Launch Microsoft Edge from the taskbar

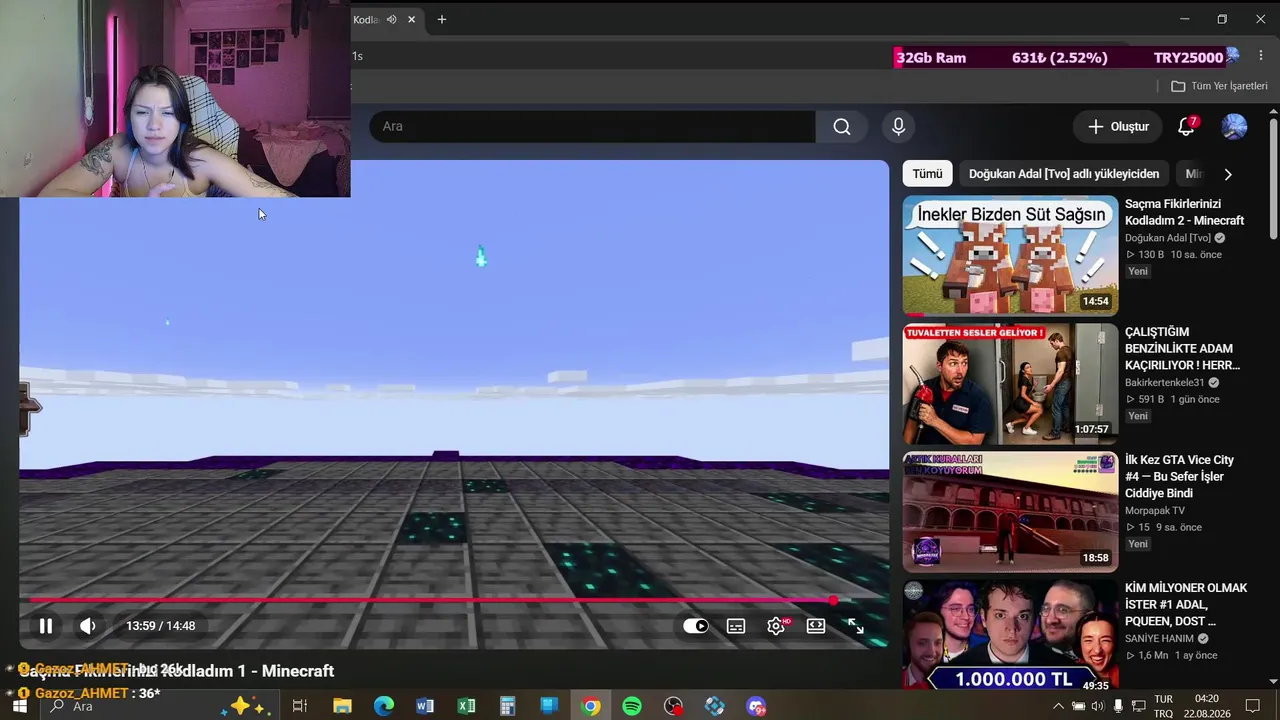[384, 706]
